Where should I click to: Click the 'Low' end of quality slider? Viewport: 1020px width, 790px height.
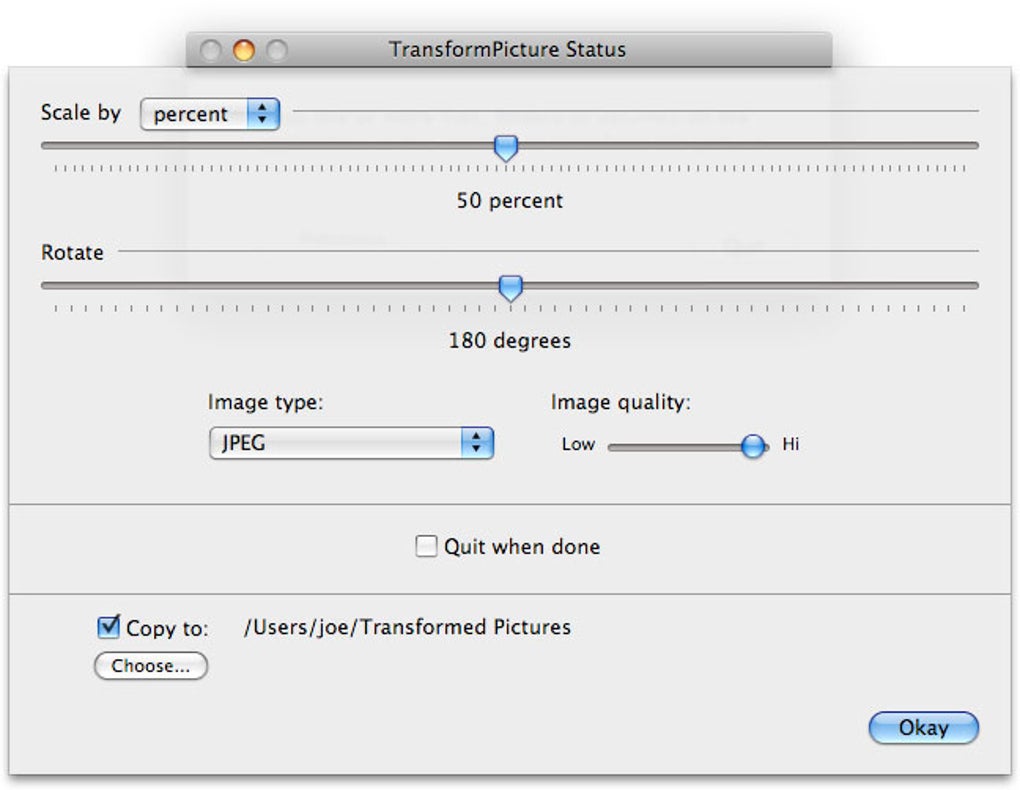pyautogui.click(x=578, y=444)
